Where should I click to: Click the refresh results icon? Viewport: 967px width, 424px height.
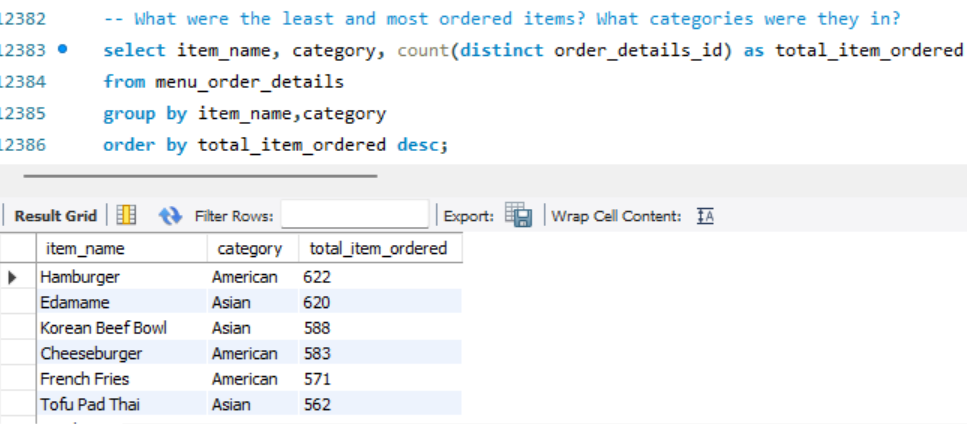point(170,216)
